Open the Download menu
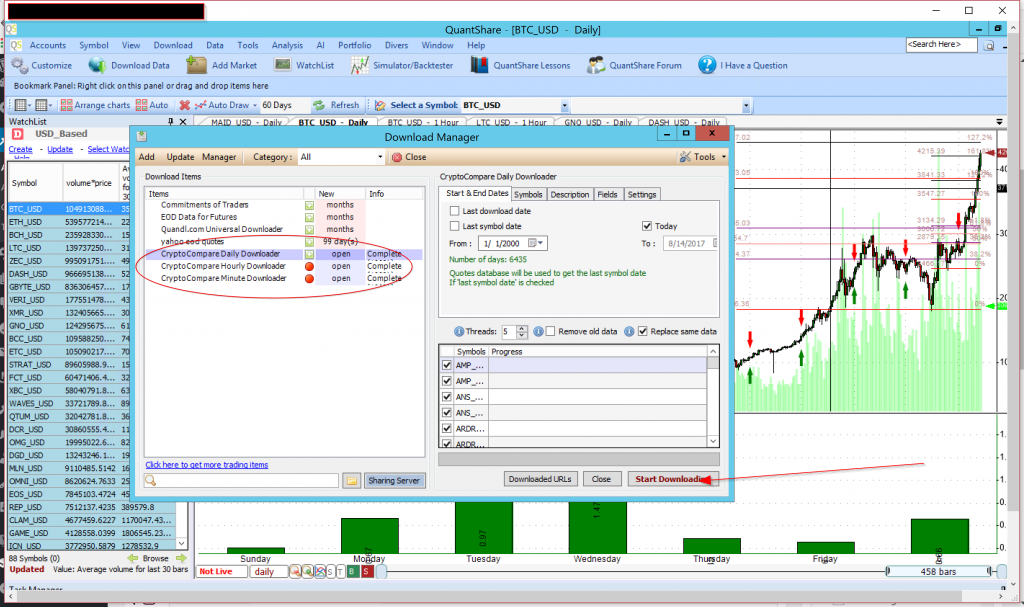This screenshot has height=607, width=1024. pyautogui.click(x=173, y=46)
